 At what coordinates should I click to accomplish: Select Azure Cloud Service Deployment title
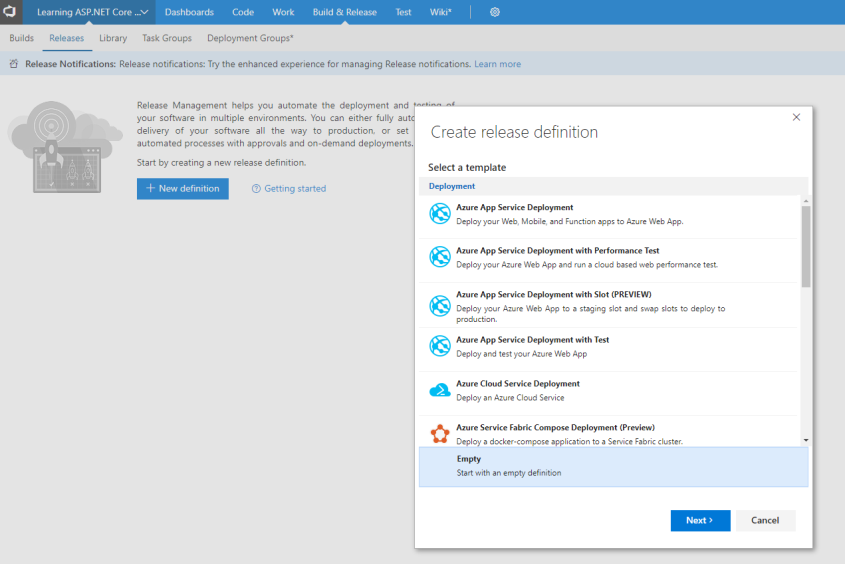pos(518,384)
